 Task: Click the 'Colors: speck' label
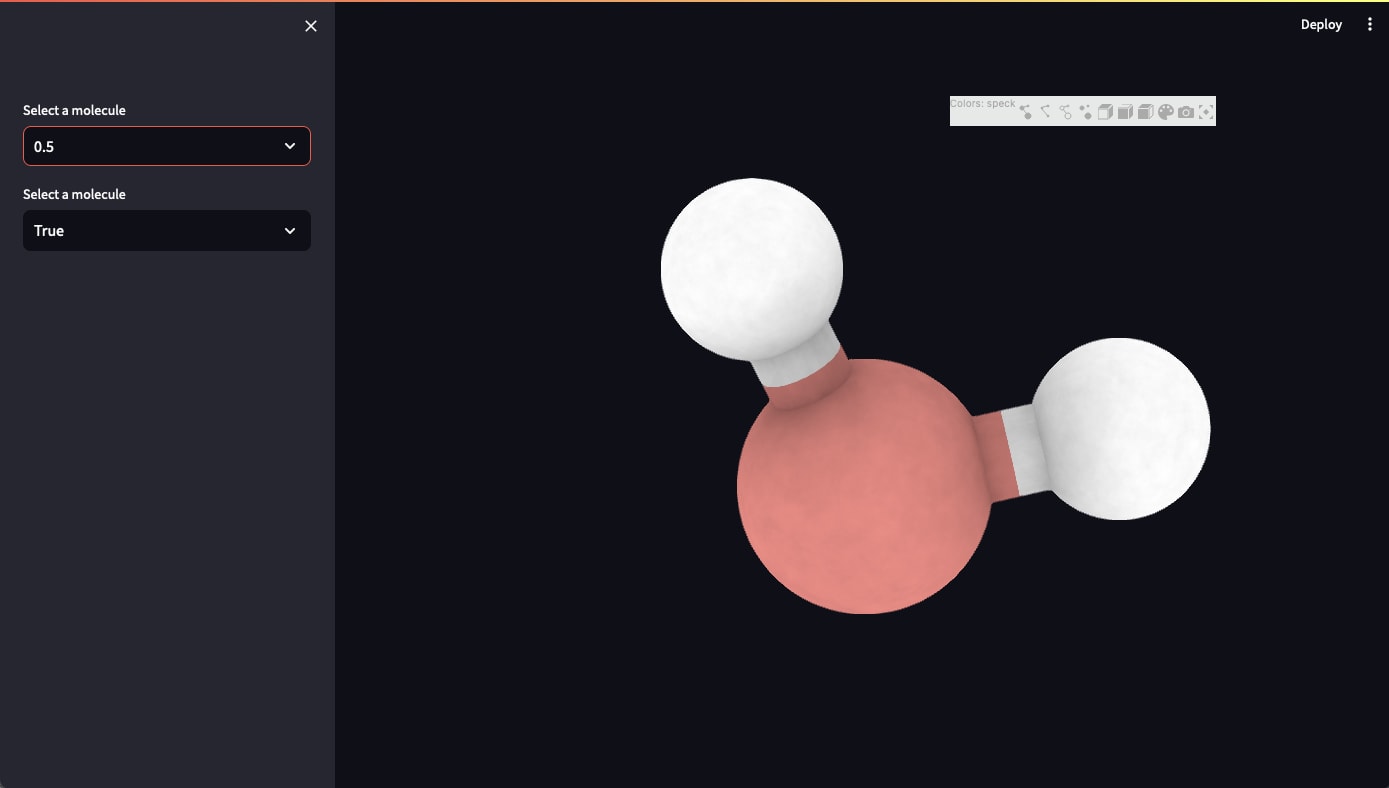tap(983, 104)
